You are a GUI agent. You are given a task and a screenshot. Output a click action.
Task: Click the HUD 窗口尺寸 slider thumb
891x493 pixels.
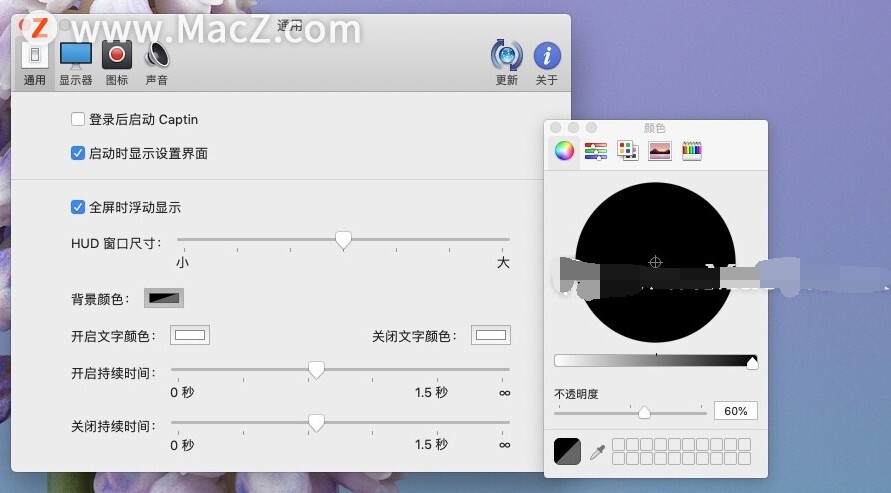[343, 240]
